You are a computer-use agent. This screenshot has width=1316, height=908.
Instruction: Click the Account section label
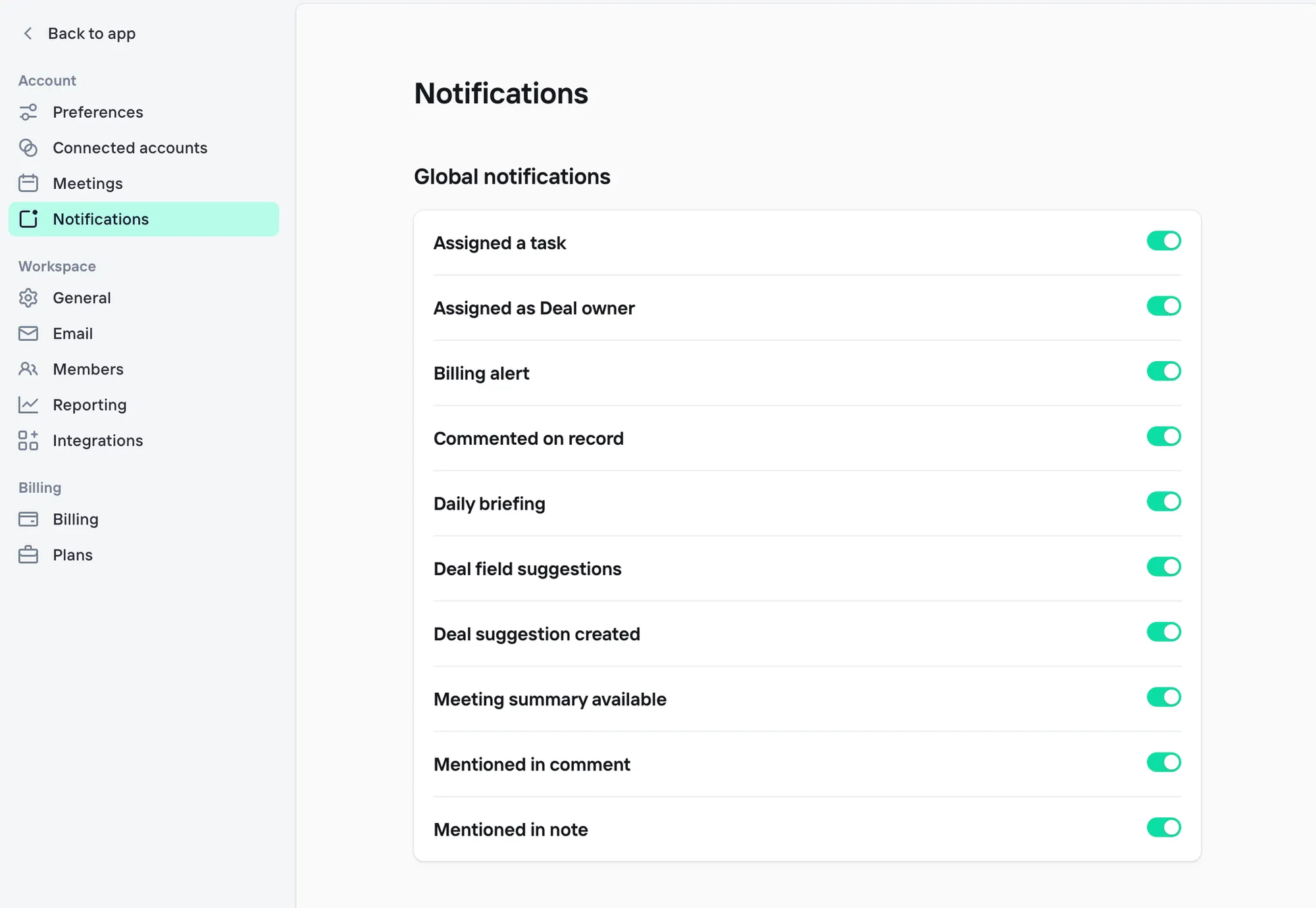[47, 80]
